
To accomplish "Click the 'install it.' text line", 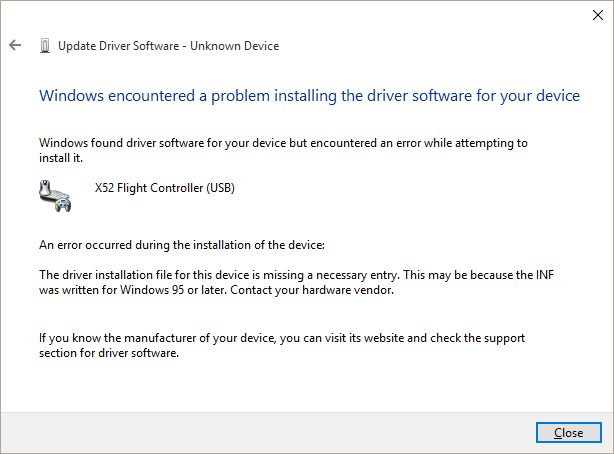I will 61,158.
